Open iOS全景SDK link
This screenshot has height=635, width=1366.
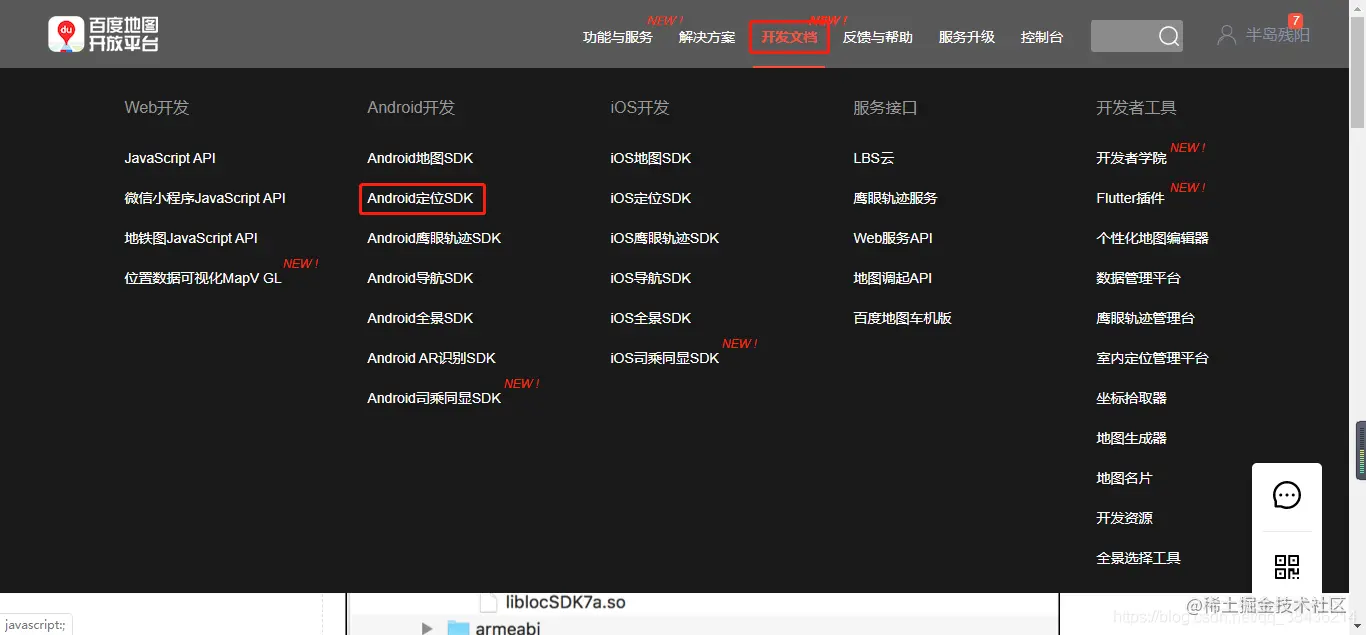tap(651, 318)
